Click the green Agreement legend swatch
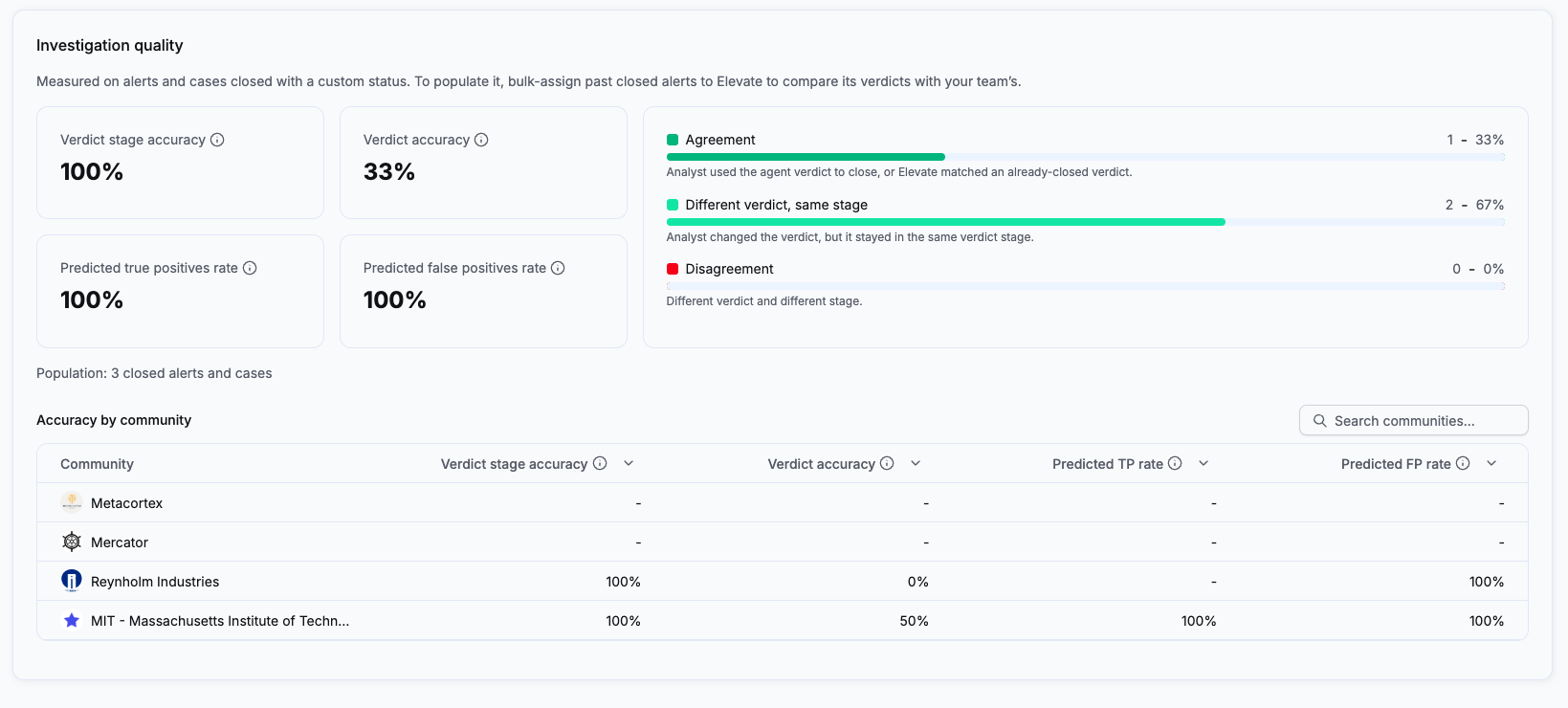The image size is (1568, 708). point(673,140)
